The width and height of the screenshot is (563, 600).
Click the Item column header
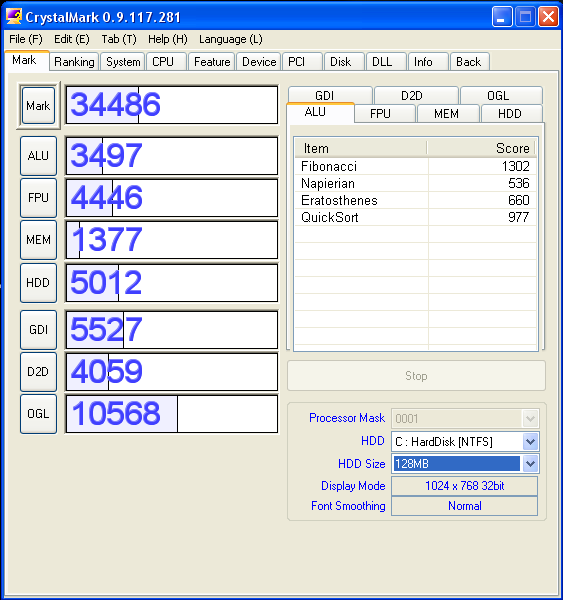click(361, 148)
